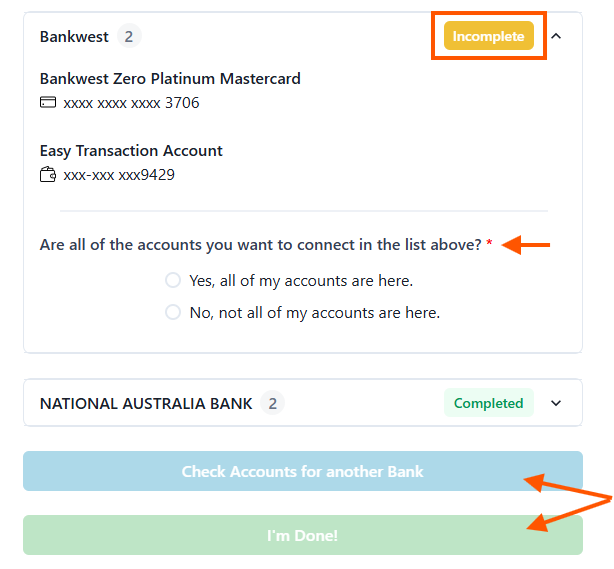This screenshot has height=569, width=614.
Task: Click the credit card icon beside number 3706
Action: [x=48, y=103]
